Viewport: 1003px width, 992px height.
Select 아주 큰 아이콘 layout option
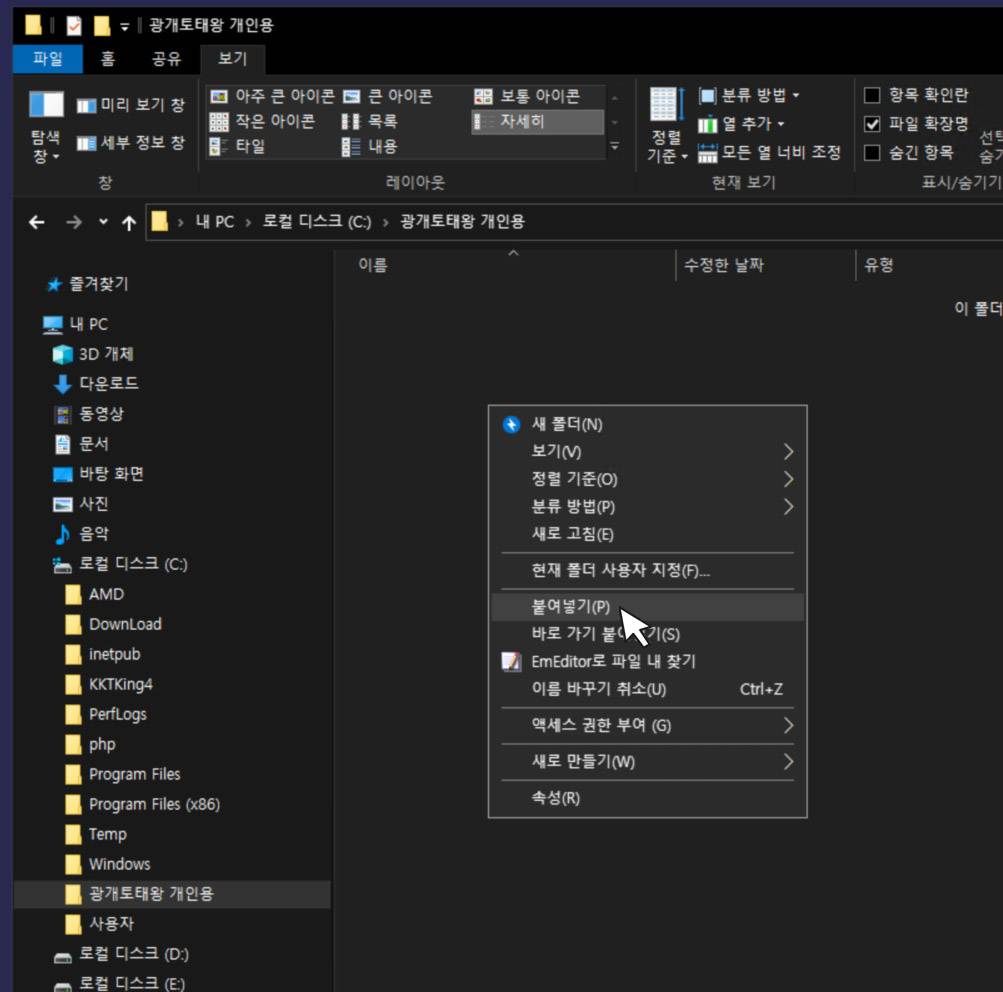pos(273,97)
